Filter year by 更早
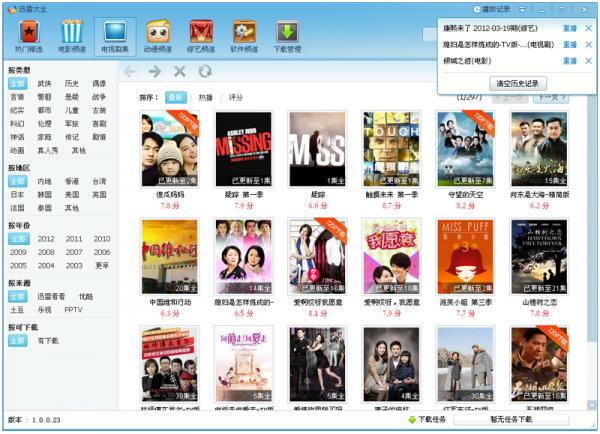600x434 pixels. coord(102,266)
